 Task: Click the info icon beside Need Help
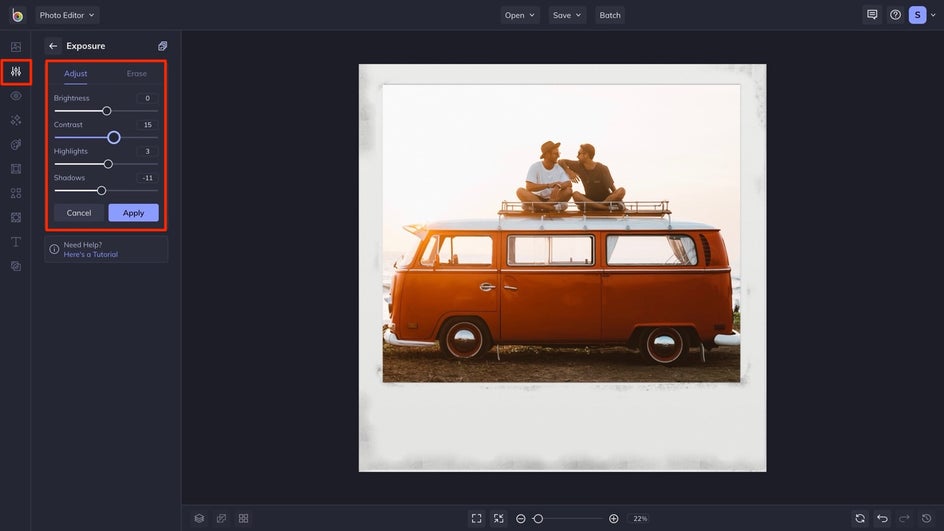click(54, 249)
